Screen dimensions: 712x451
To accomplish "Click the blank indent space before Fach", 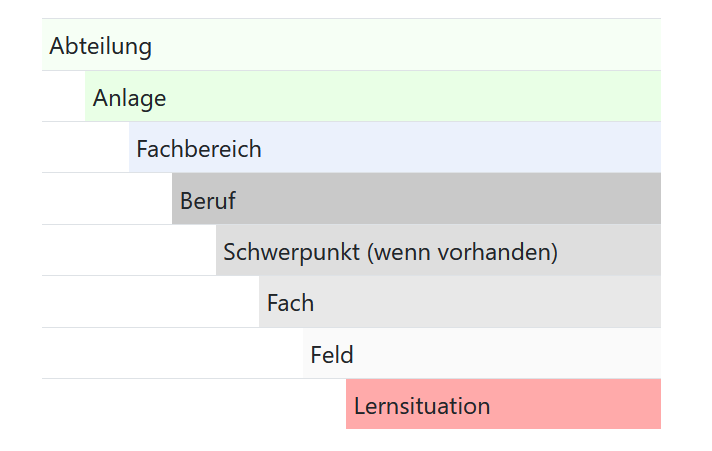I will click(x=150, y=302).
